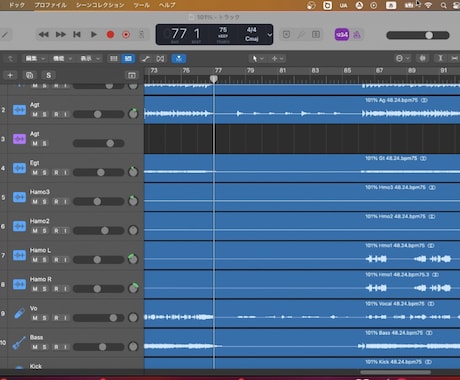Open the ヘルプ menu
Viewport: 460px width, 380px height.
167,5
